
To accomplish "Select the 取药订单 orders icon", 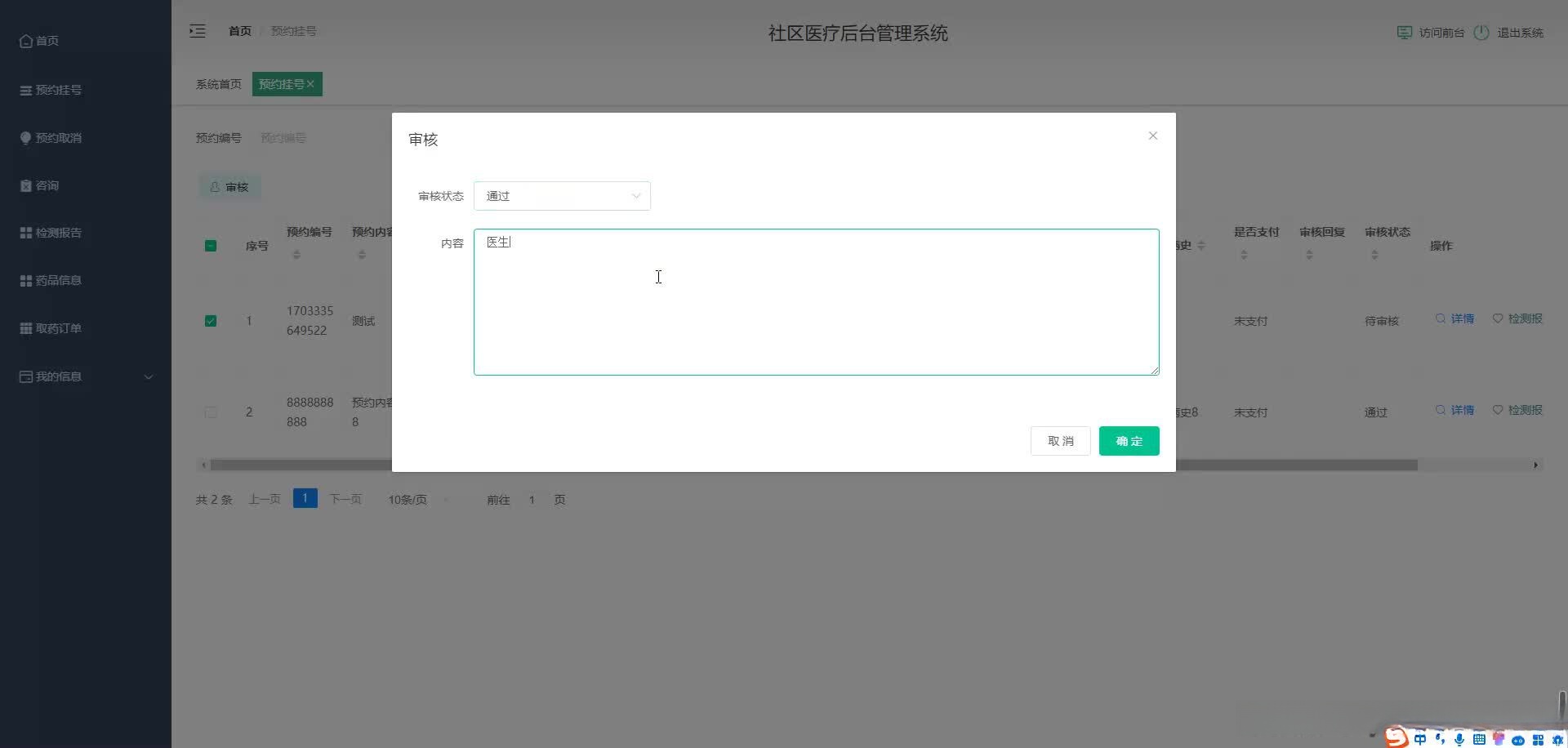I will pyautogui.click(x=27, y=328).
